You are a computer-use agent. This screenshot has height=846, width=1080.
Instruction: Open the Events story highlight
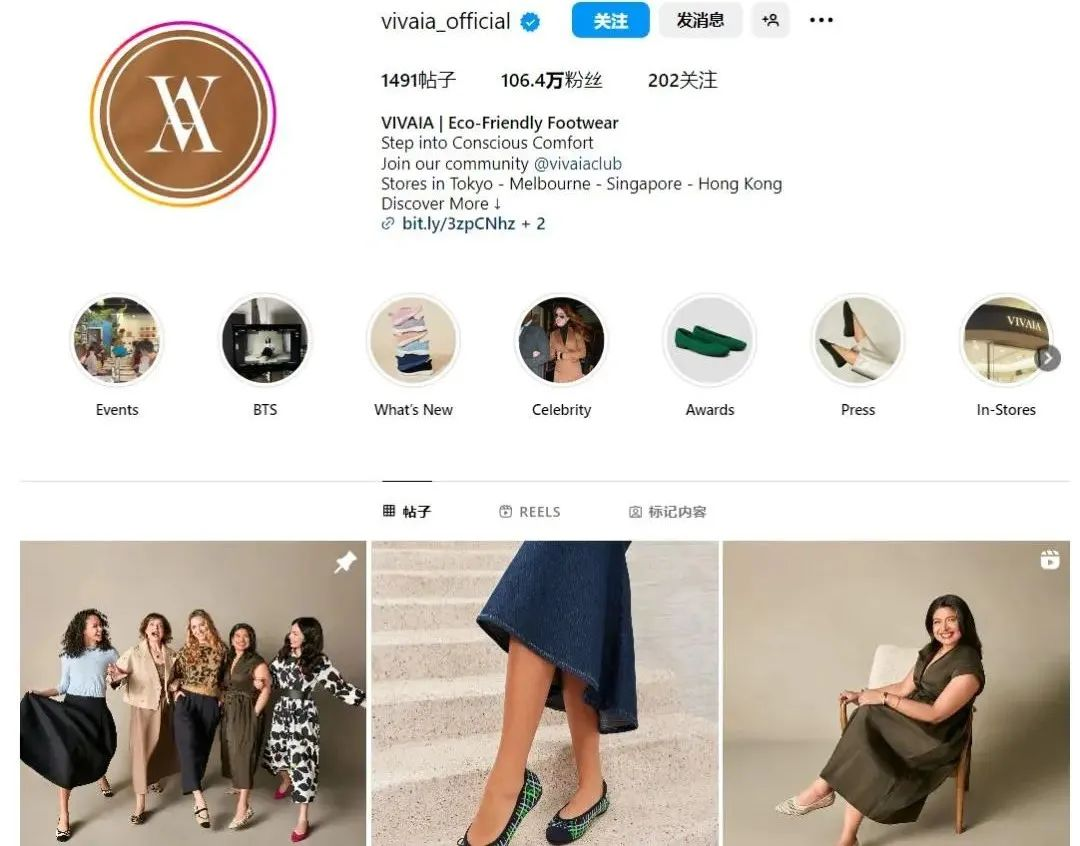pyautogui.click(x=117, y=340)
